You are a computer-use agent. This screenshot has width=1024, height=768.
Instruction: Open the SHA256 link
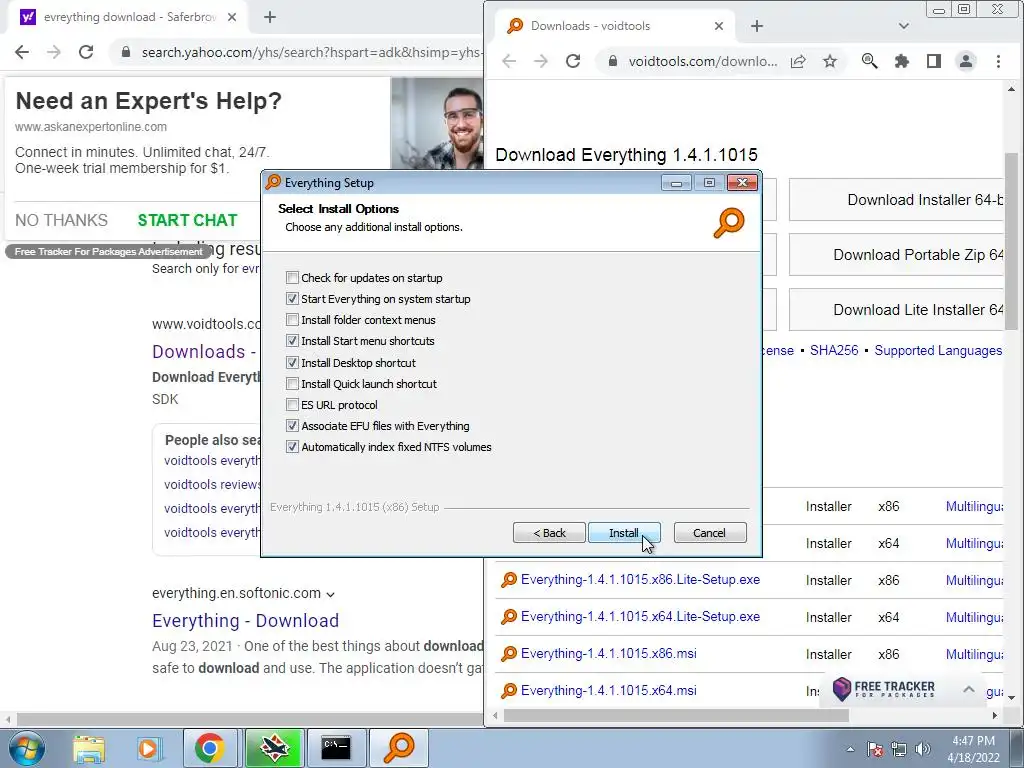834,350
